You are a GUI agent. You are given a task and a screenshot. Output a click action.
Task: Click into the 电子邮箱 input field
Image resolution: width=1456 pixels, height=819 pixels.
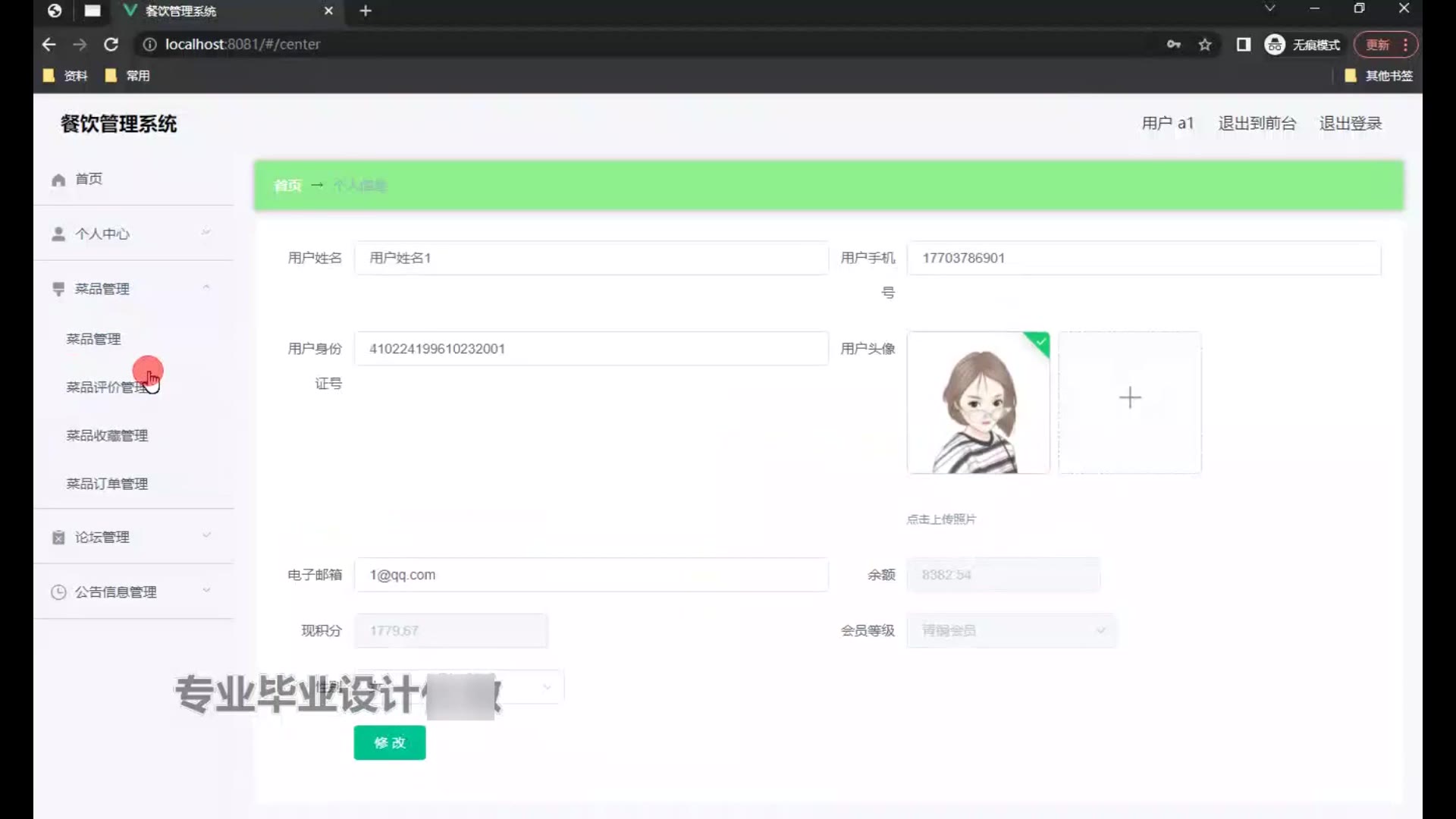591,575
